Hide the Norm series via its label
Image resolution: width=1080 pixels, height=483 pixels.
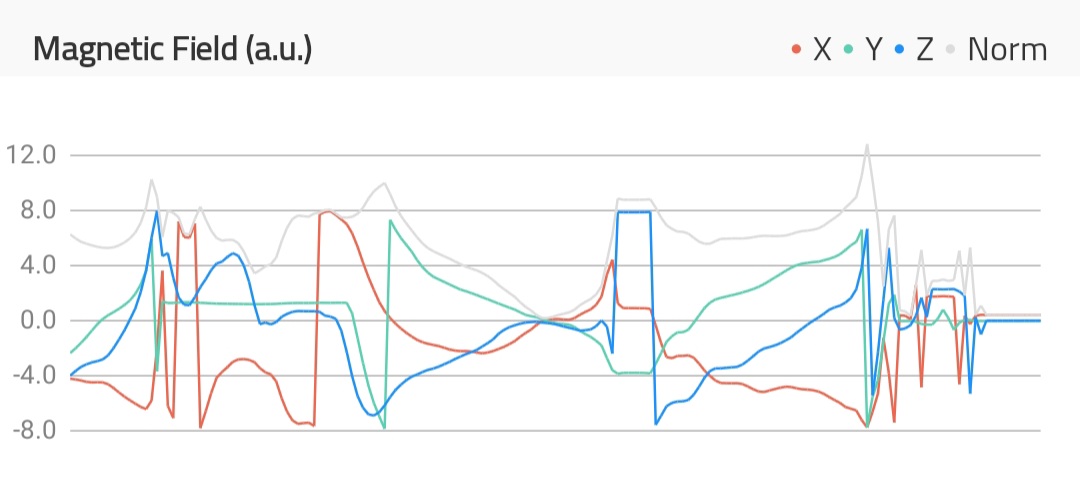coord(1007,49)
